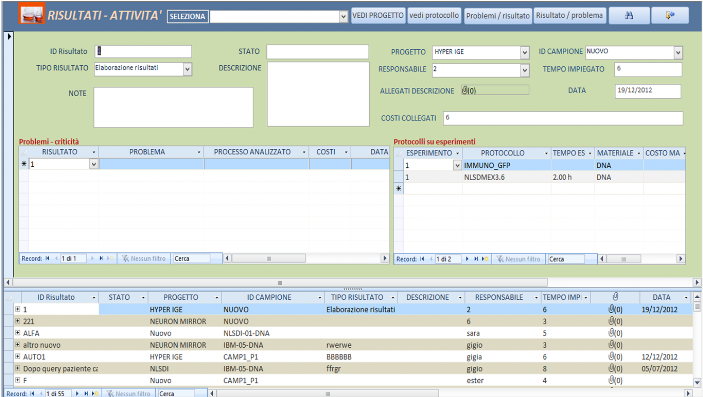Select the NLSDI-01-DNA cell in ALFA row
Screen dimensions: 703x397
(x=273, y=333)
